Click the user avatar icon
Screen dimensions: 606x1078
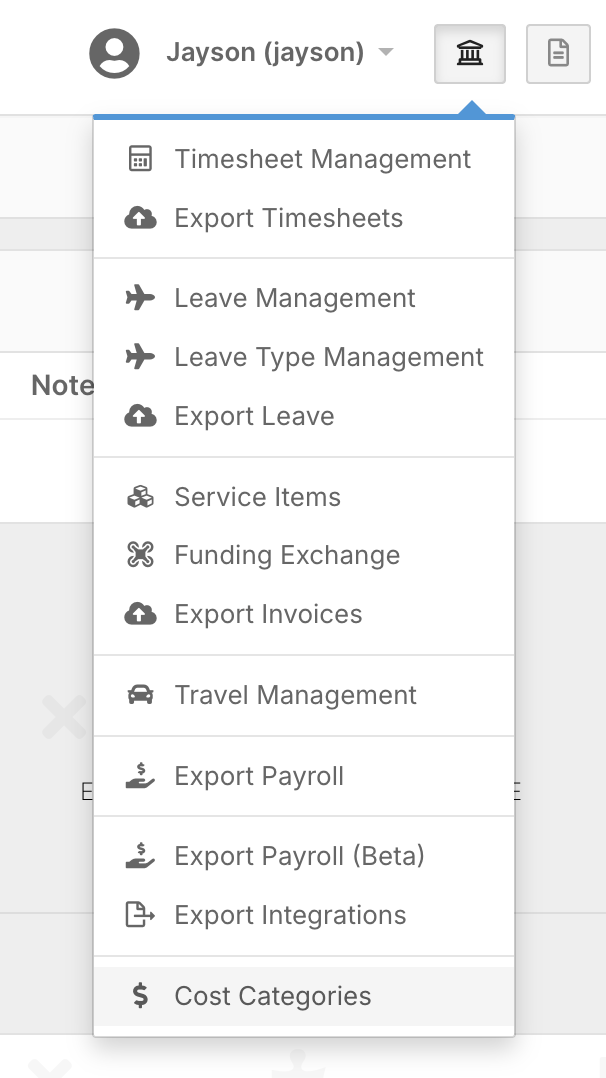(114, 54)
